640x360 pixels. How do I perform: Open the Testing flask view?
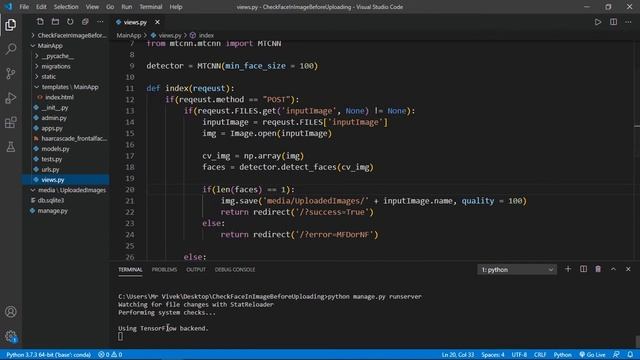11,147
